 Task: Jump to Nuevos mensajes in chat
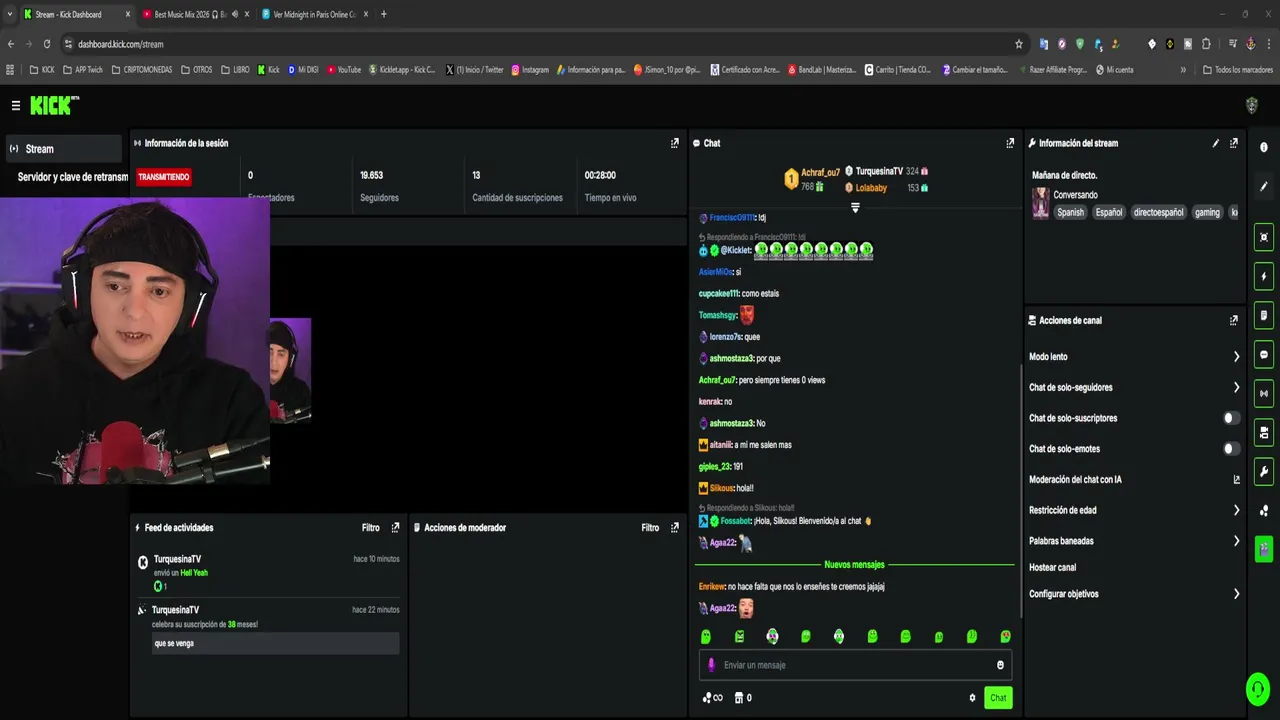(854, 564)
